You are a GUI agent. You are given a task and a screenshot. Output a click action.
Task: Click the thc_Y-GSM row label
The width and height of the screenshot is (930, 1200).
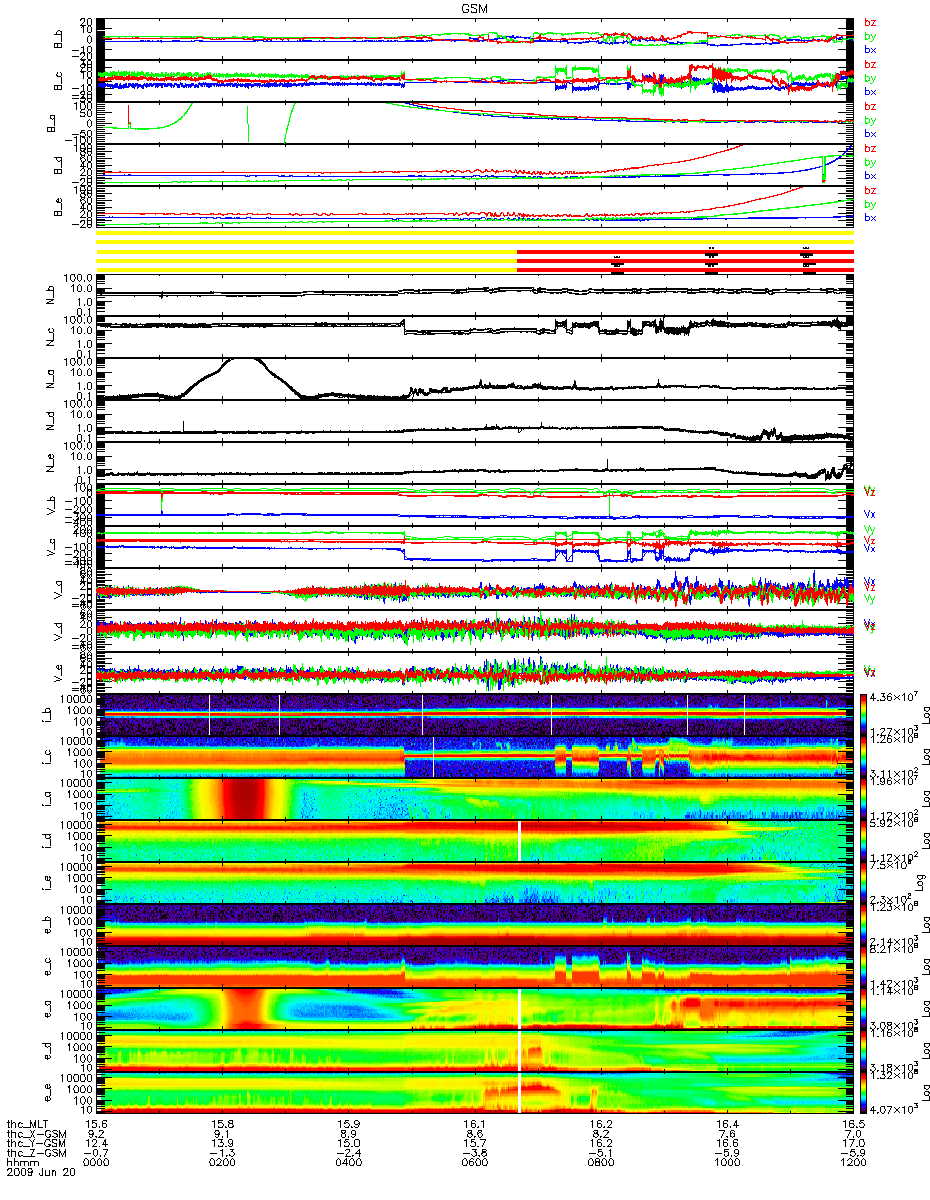click(37, 1143)
